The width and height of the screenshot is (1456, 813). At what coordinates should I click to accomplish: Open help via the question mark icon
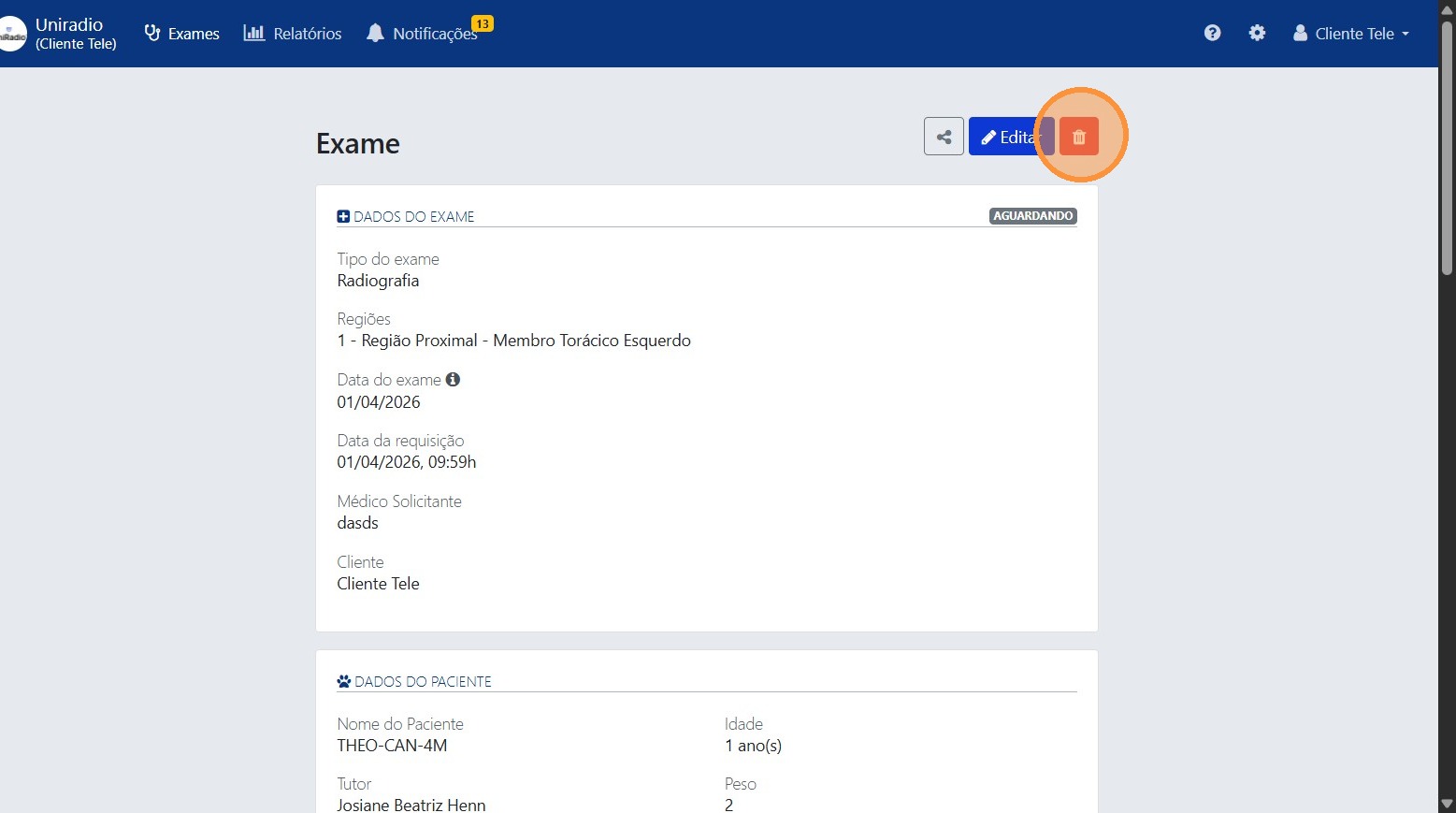tap(1212, 33)
